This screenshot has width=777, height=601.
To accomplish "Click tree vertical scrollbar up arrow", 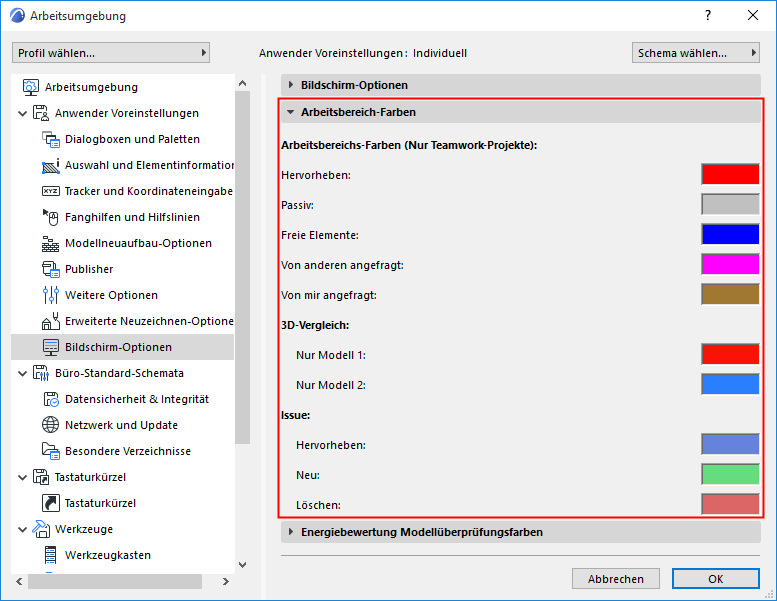I will click(242, 83).
